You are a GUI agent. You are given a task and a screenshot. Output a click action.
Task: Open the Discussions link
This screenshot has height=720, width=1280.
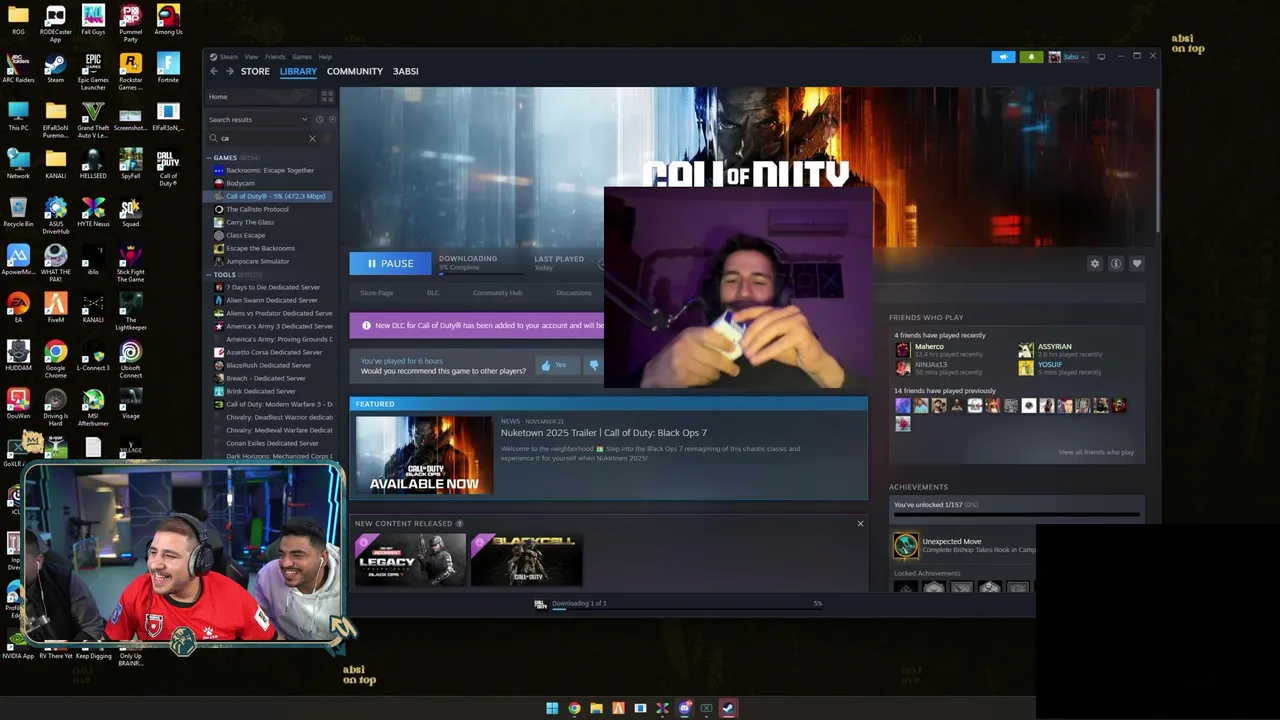pyautogui.click(x=574, y=293)
